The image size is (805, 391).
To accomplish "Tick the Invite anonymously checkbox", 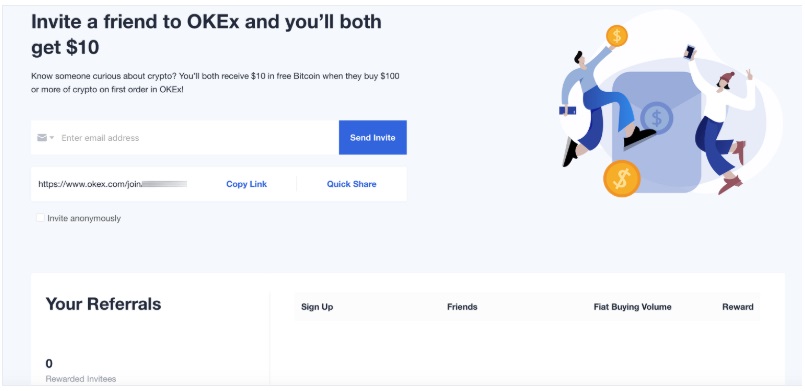I will click(40, 218).
